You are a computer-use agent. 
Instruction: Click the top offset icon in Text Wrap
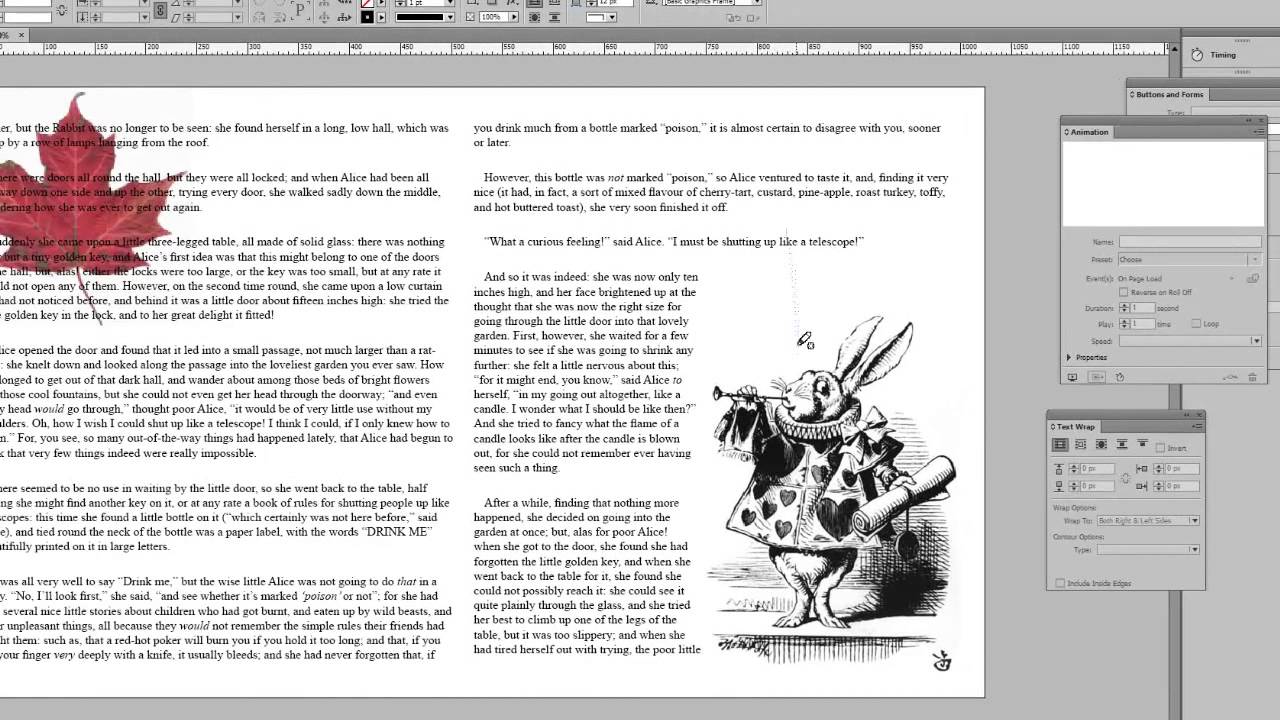click(x=1059, y=468)
